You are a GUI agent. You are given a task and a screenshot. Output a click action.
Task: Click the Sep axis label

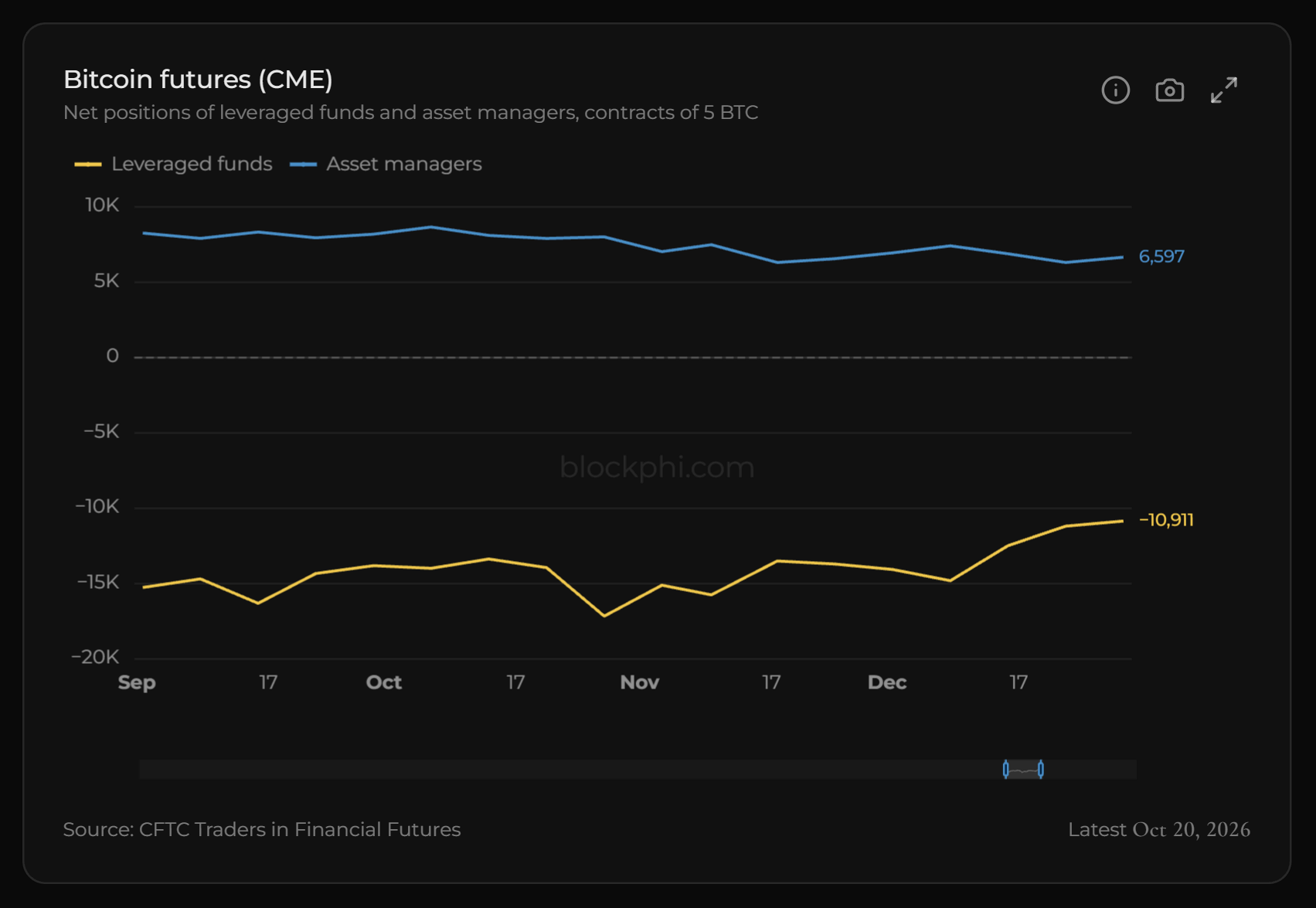pyautogui.click(x=137, y=682)
